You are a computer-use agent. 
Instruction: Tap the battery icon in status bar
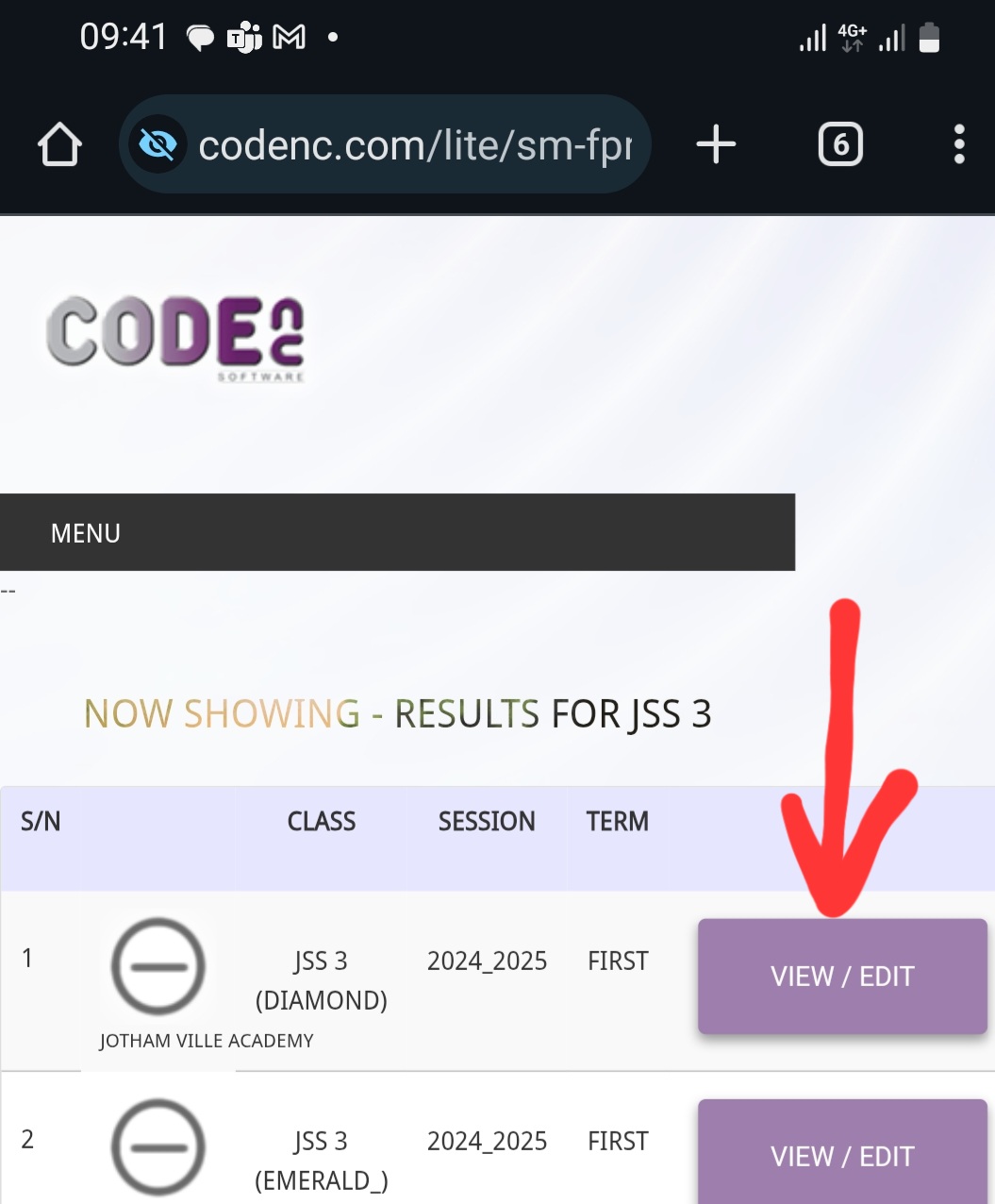[x=929, y=38]
